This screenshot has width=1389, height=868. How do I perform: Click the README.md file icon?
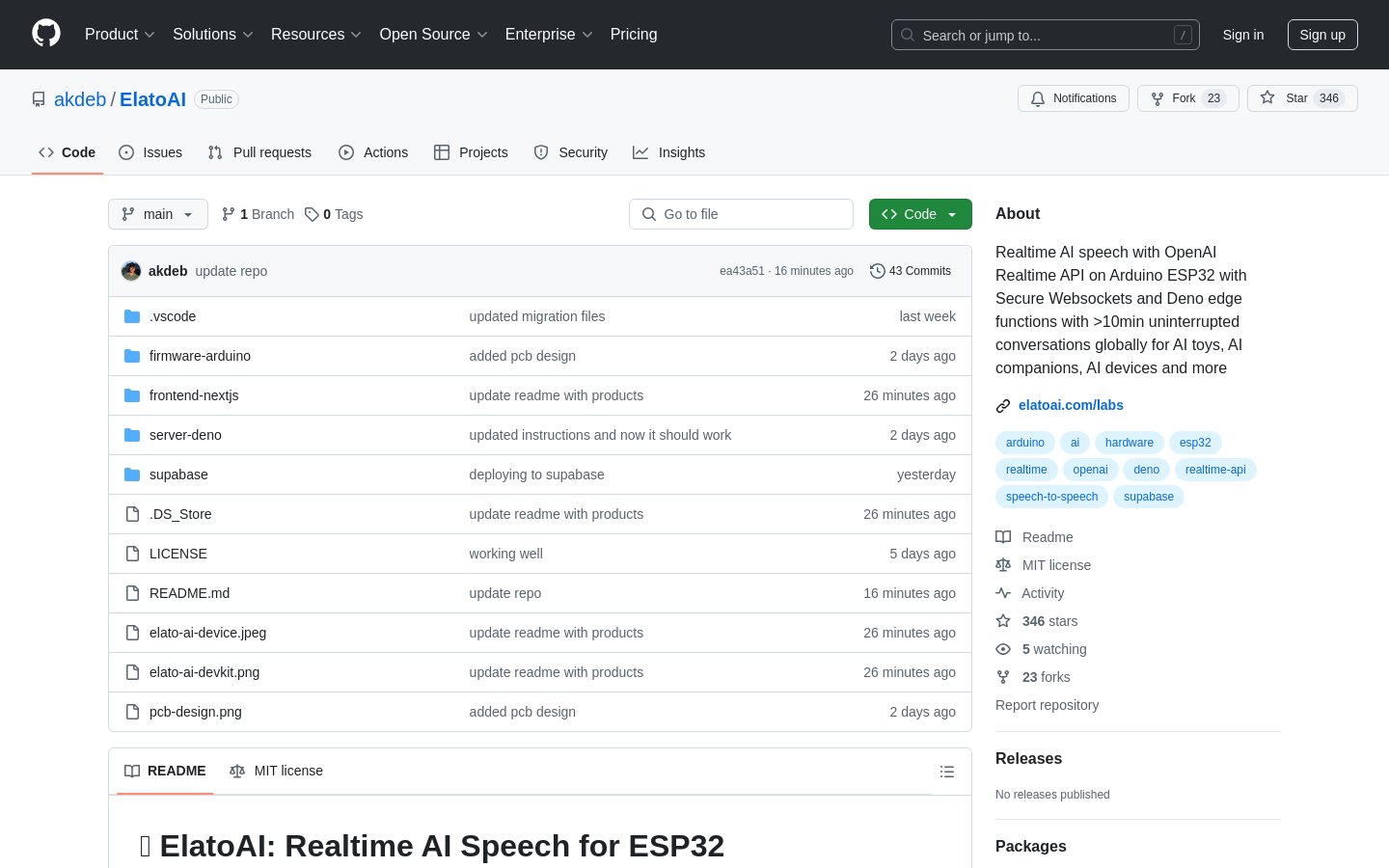(x=132, y=593)
